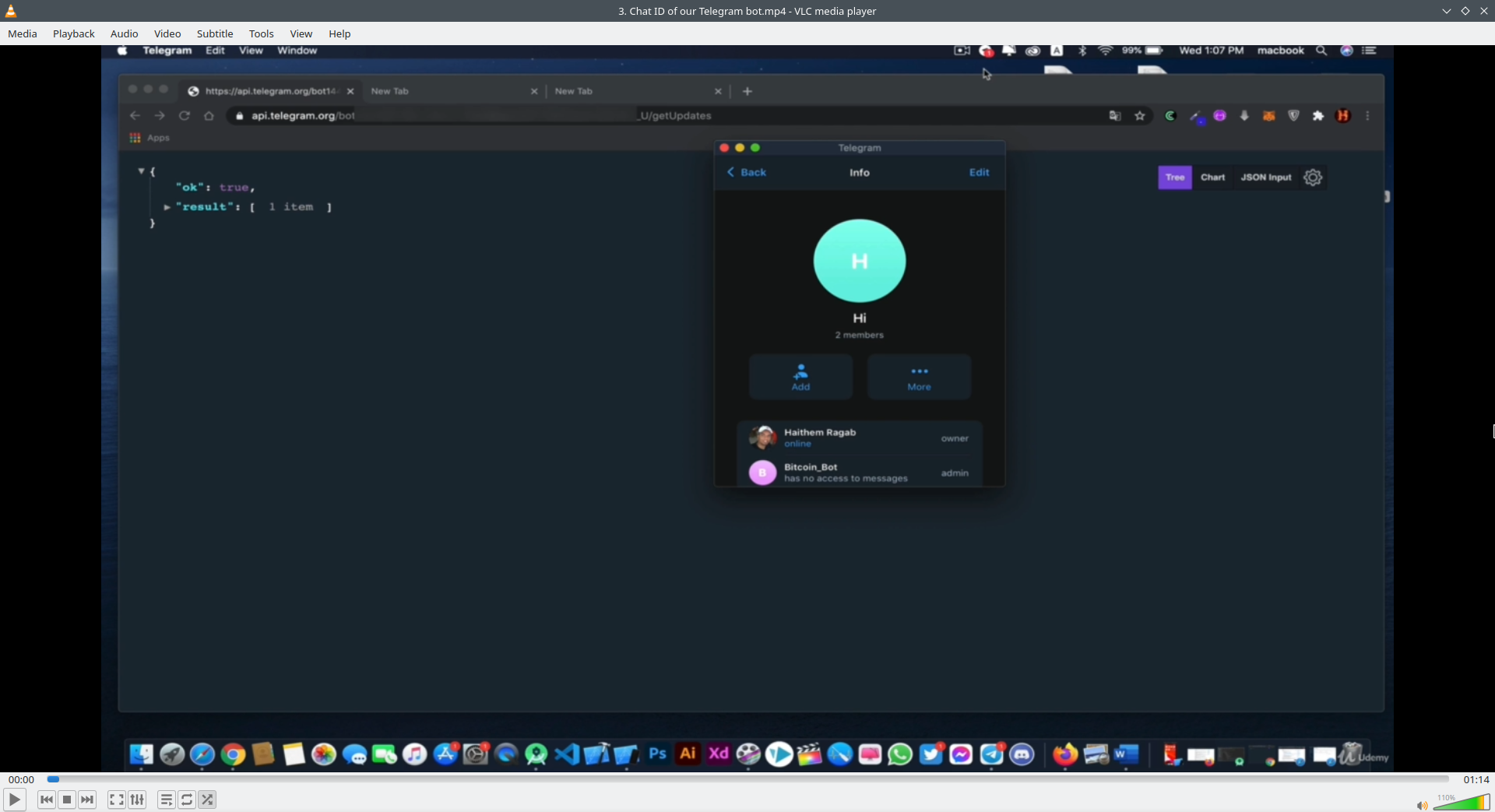This screenshot has height=812, width=1495.
Task: Toggle the VLC playlist view
Action: click(x=167, y=800)
